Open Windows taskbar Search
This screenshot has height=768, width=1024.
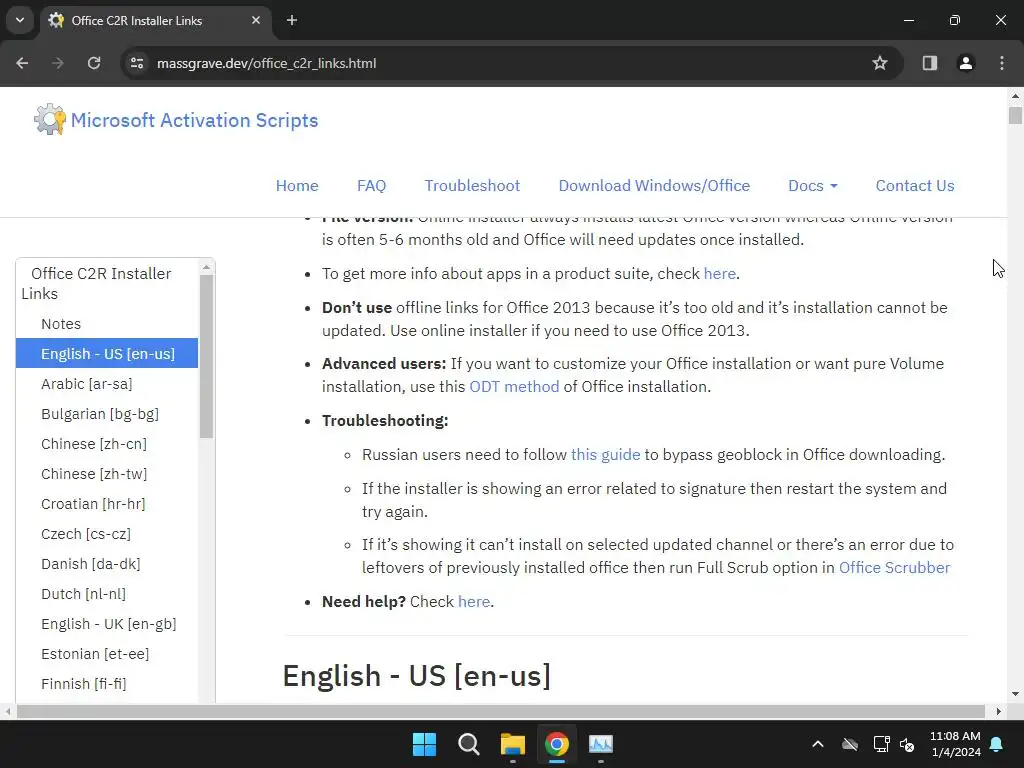[x=468, y=744]
